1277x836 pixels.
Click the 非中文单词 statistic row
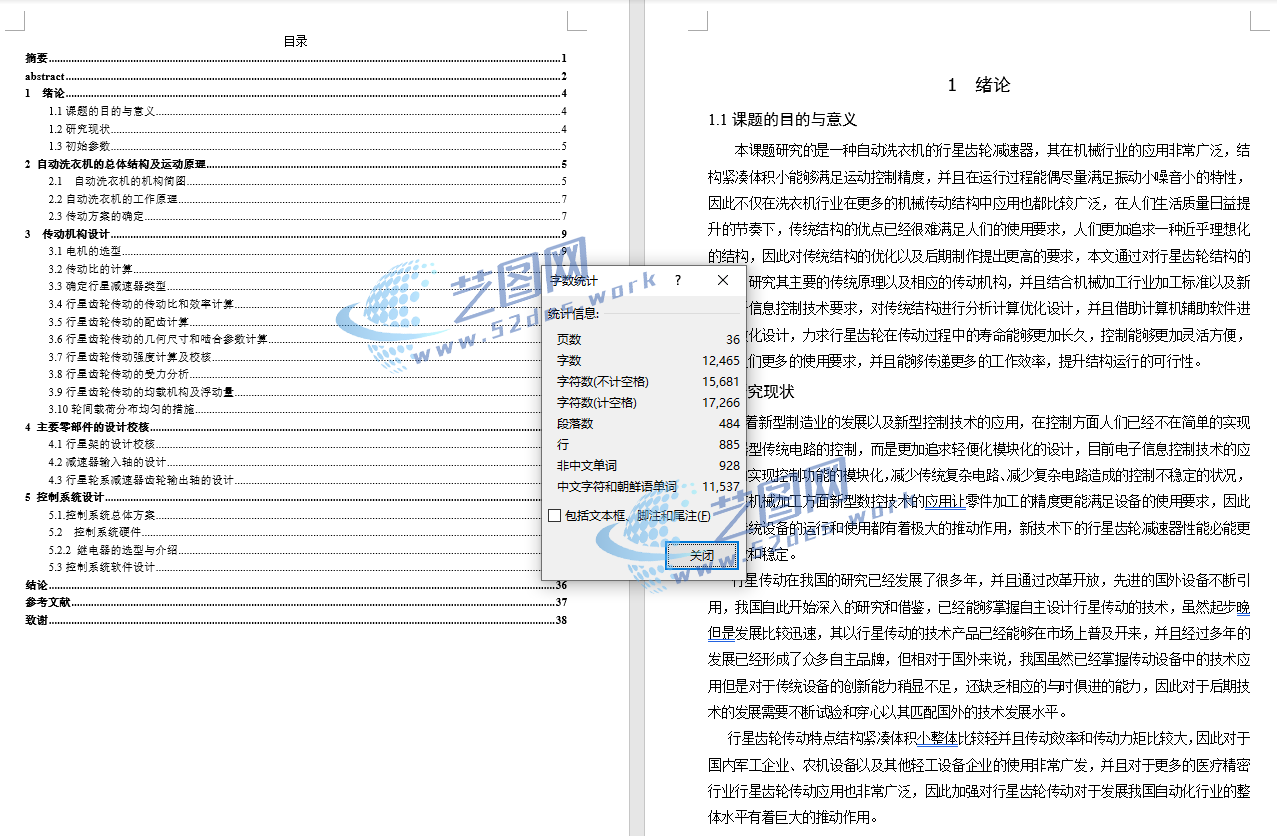[x=648, y=466]
